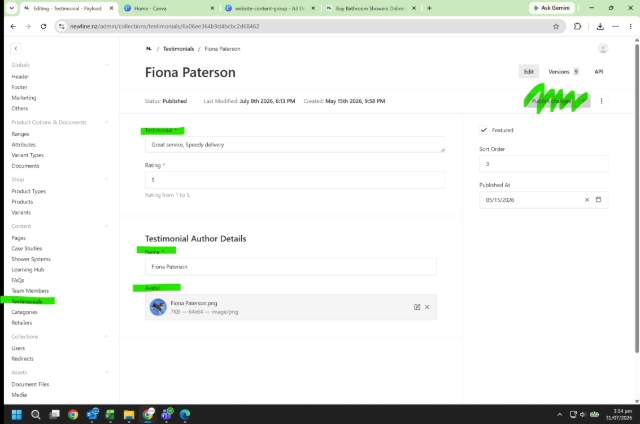Click into the Testimonial text area
Screen dimensions: 640x424
click(x=295, y=144)
